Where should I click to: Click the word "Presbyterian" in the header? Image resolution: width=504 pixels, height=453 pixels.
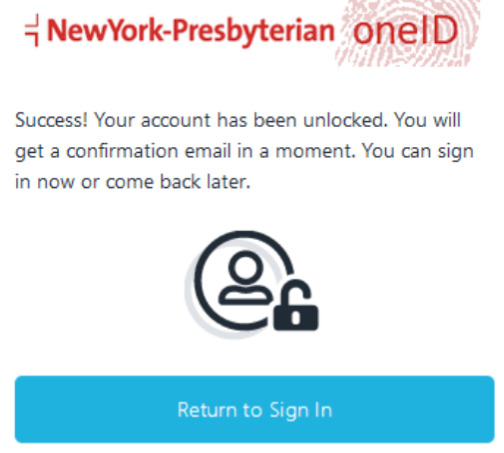[x=254, y=32]
